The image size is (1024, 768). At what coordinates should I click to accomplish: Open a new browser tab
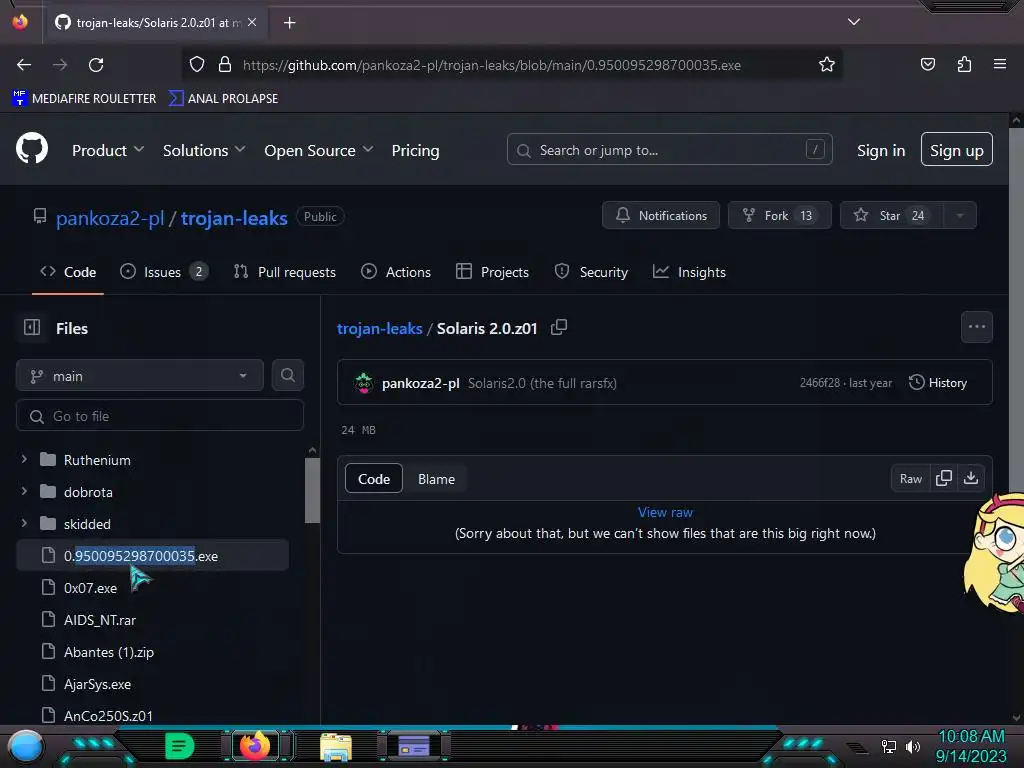click(290, 23)
